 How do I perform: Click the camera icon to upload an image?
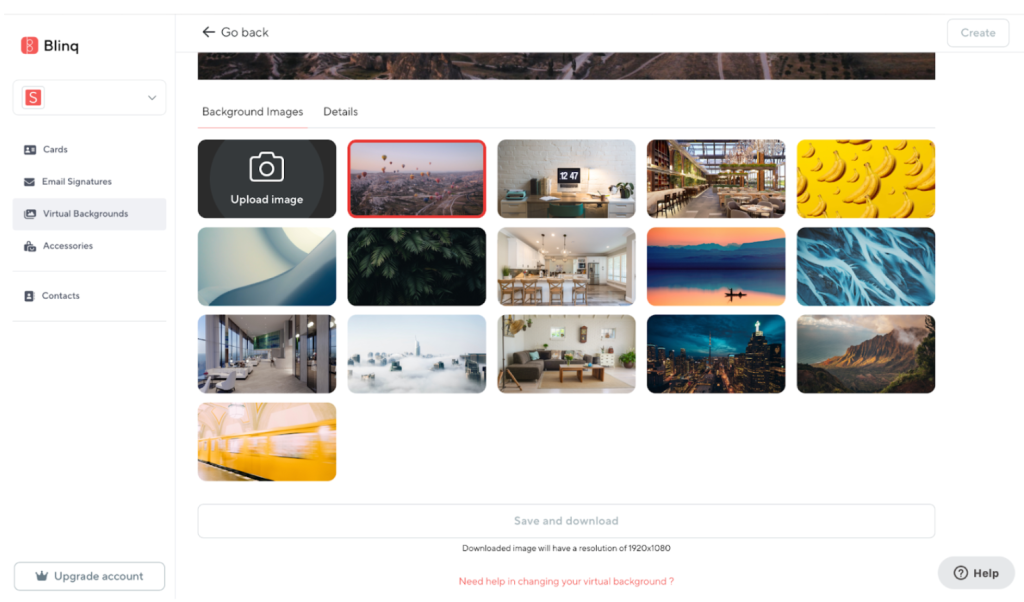click(x=266, y=167)
